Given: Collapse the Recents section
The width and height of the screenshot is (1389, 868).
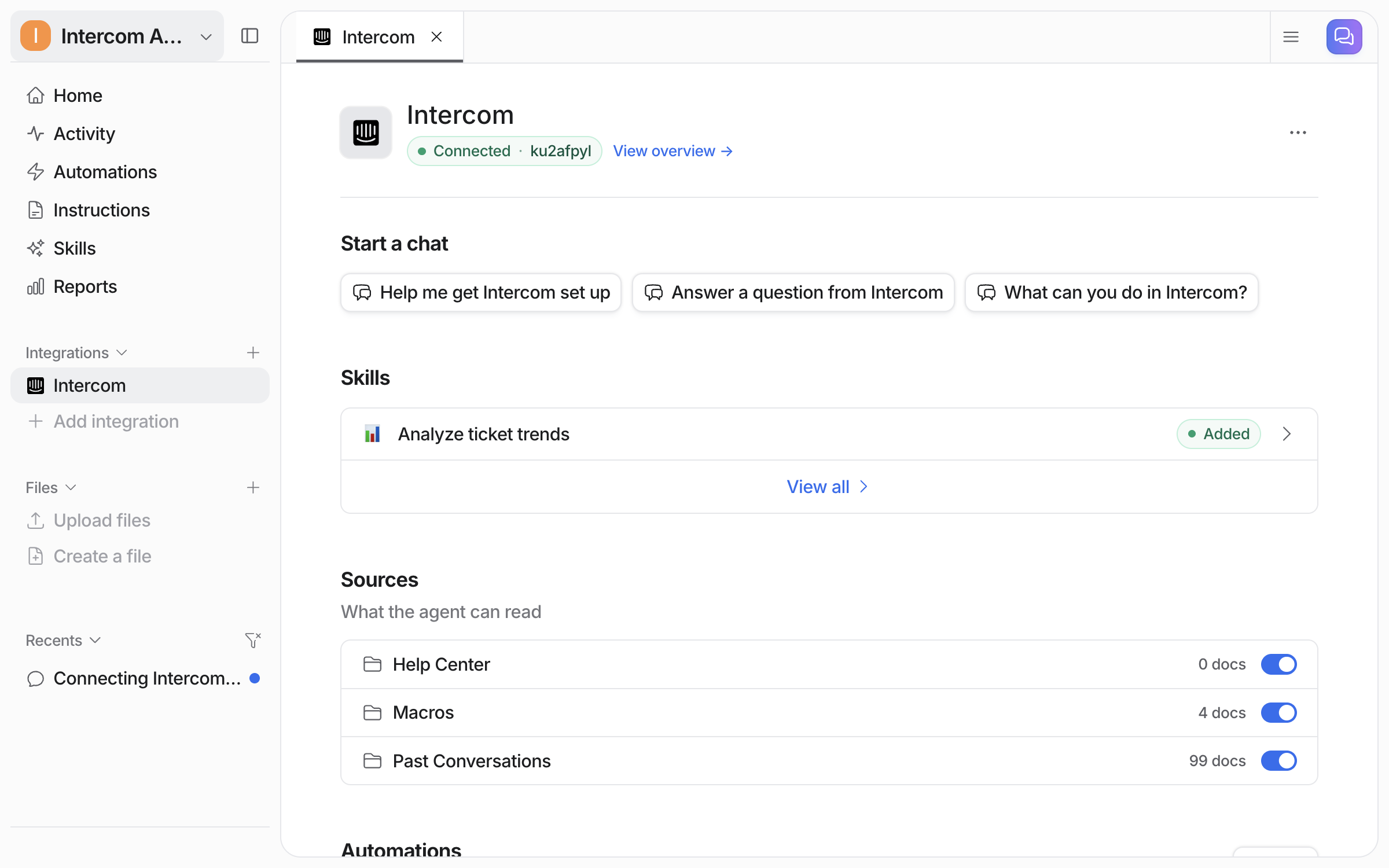Looking at the screenshot, I should 63,640.
